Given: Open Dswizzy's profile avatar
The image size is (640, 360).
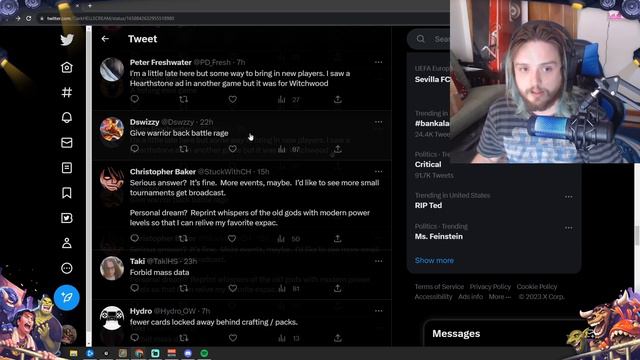Looking at the screenshot, I should pyautogui.click(x=112, y=129).
